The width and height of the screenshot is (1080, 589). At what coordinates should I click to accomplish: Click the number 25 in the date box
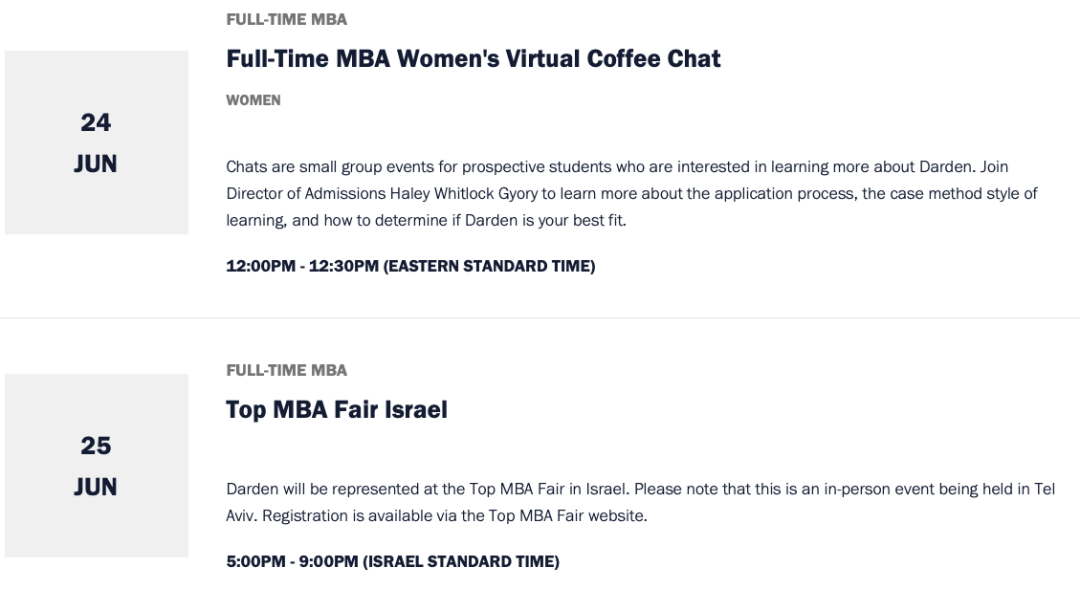click(96, 446)
